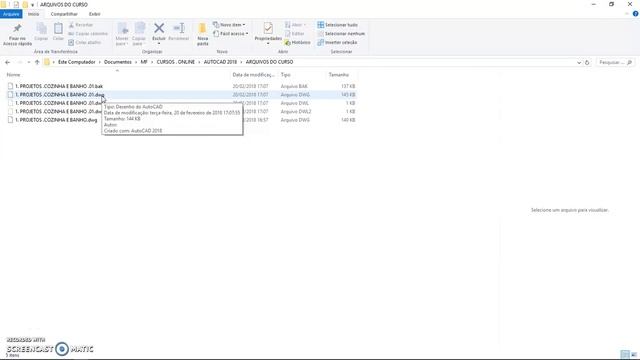
Task: Switch to details view icon in status bar
Action: pyautogui.click(x=624, y=354)
